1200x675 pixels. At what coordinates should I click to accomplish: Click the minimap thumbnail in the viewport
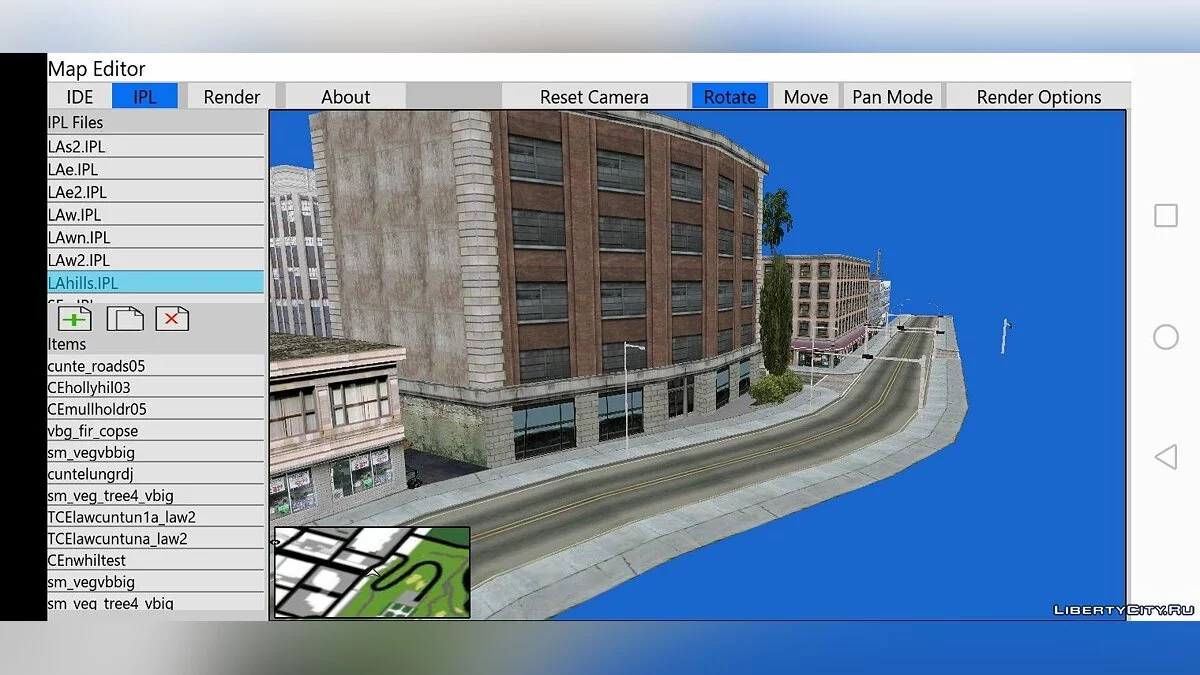pyautogui.click(x=372, y=572)
